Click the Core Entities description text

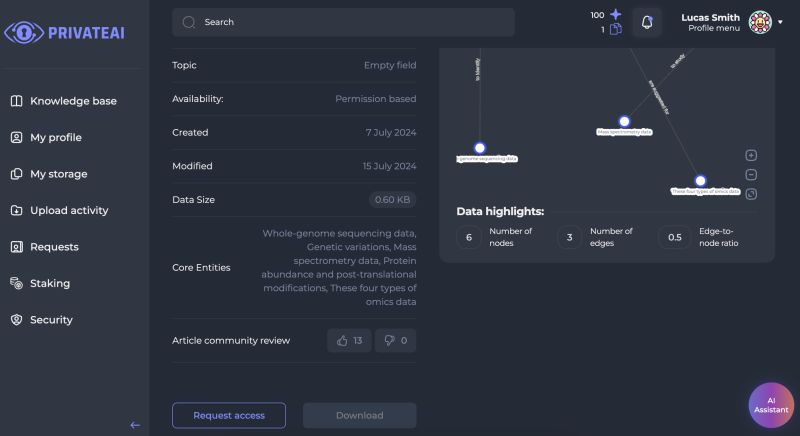click(339, 267)
